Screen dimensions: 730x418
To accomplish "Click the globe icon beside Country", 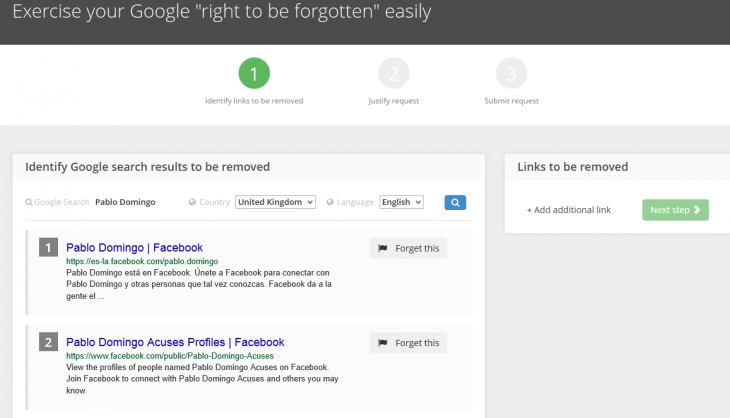I will pos(192,202).
